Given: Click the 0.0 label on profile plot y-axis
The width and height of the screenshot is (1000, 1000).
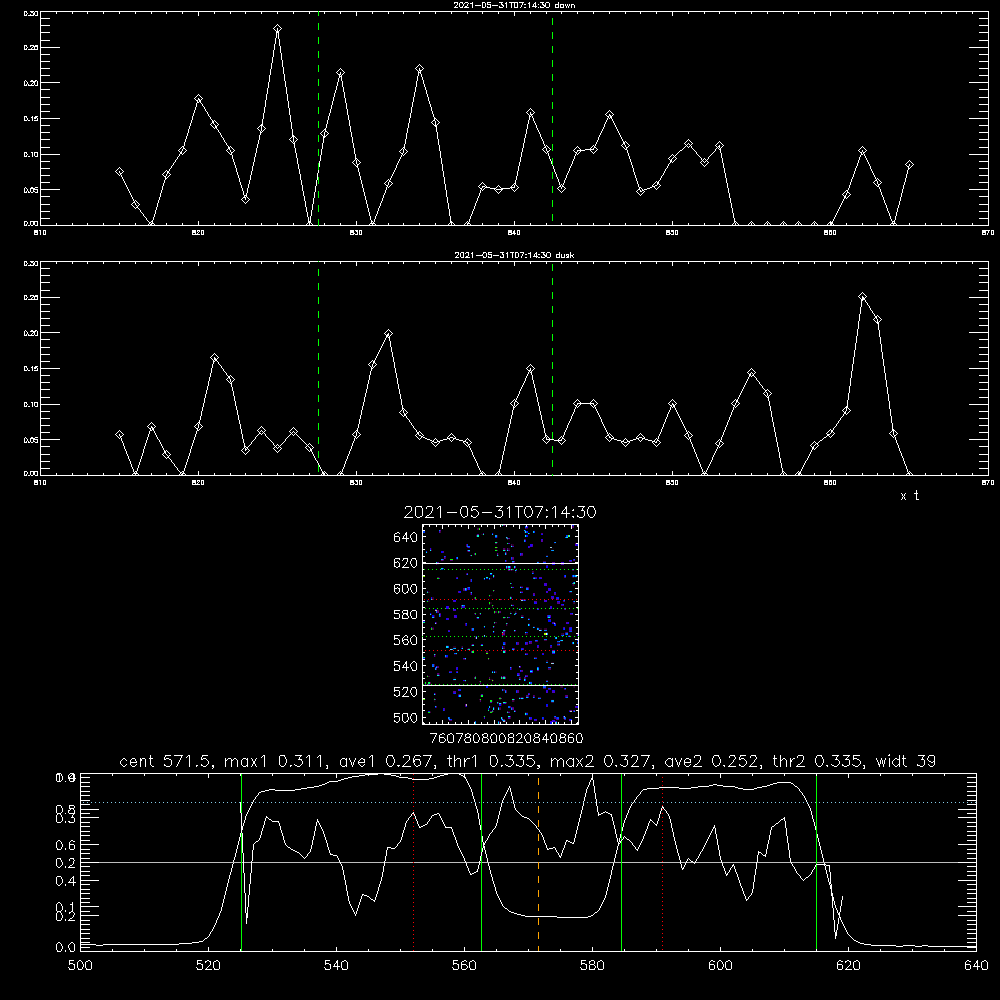Looking at the screenshot, I should [66, 948].
